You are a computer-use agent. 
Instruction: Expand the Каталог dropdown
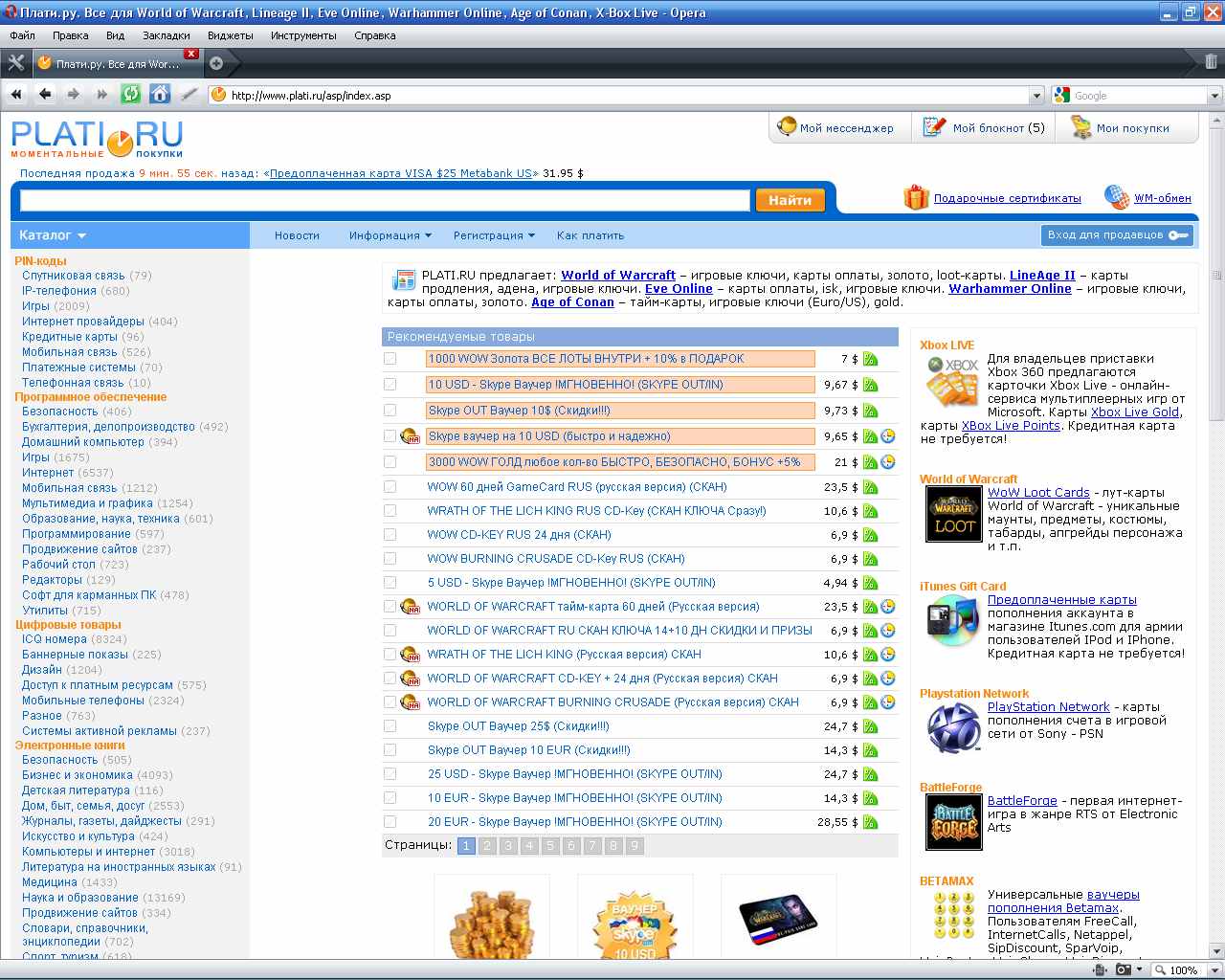53,235
